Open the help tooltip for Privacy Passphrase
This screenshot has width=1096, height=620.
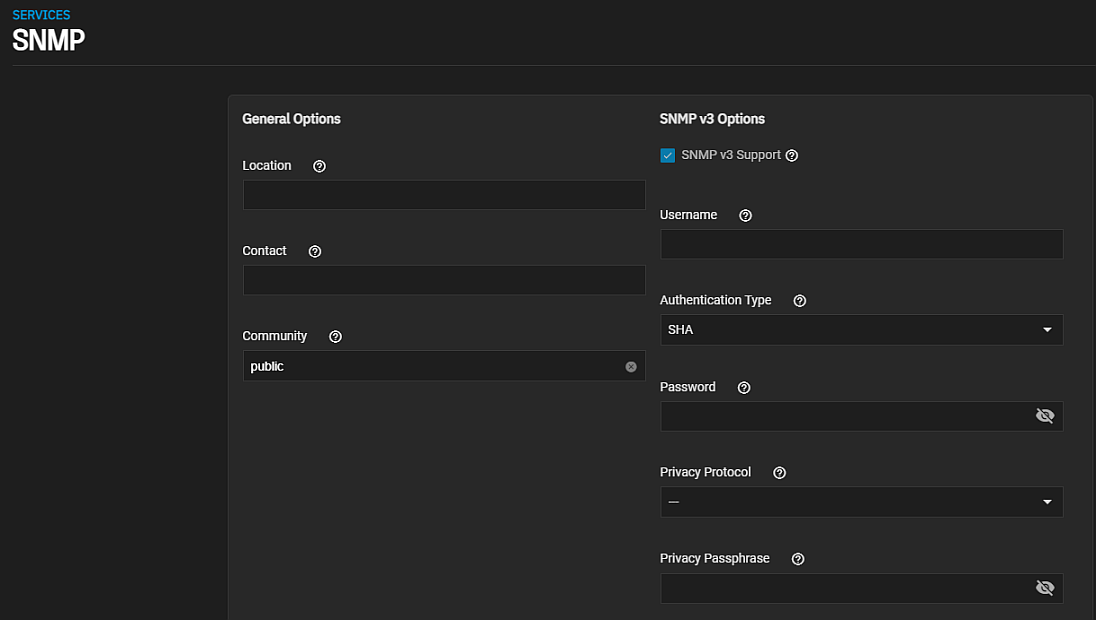pyautogui.click(x=797, y=558)
